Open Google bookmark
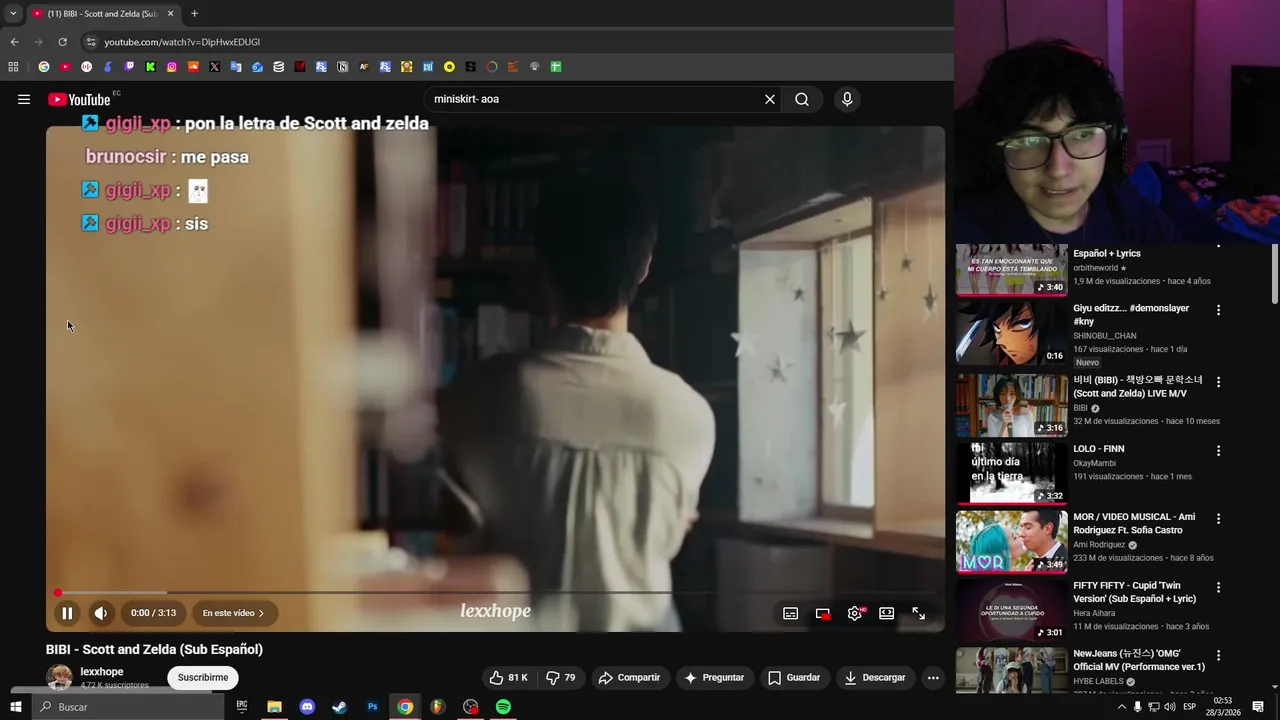 coord(44,67)
